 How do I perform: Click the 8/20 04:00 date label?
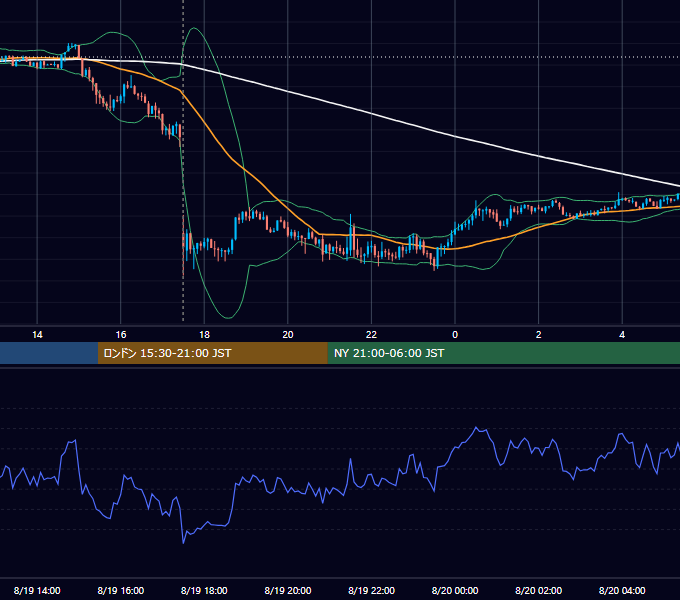(x=622, y=590)
